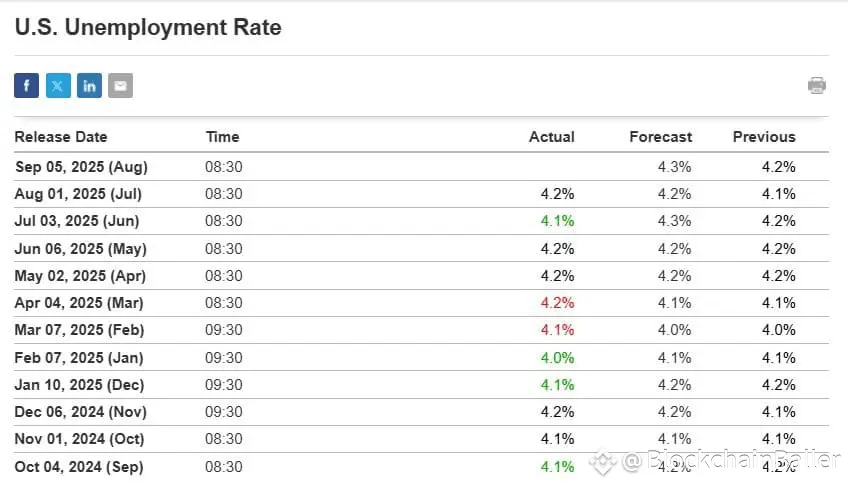Select the Jul 03, 2025 (Jun) row
848x487 pixels.
421,221
